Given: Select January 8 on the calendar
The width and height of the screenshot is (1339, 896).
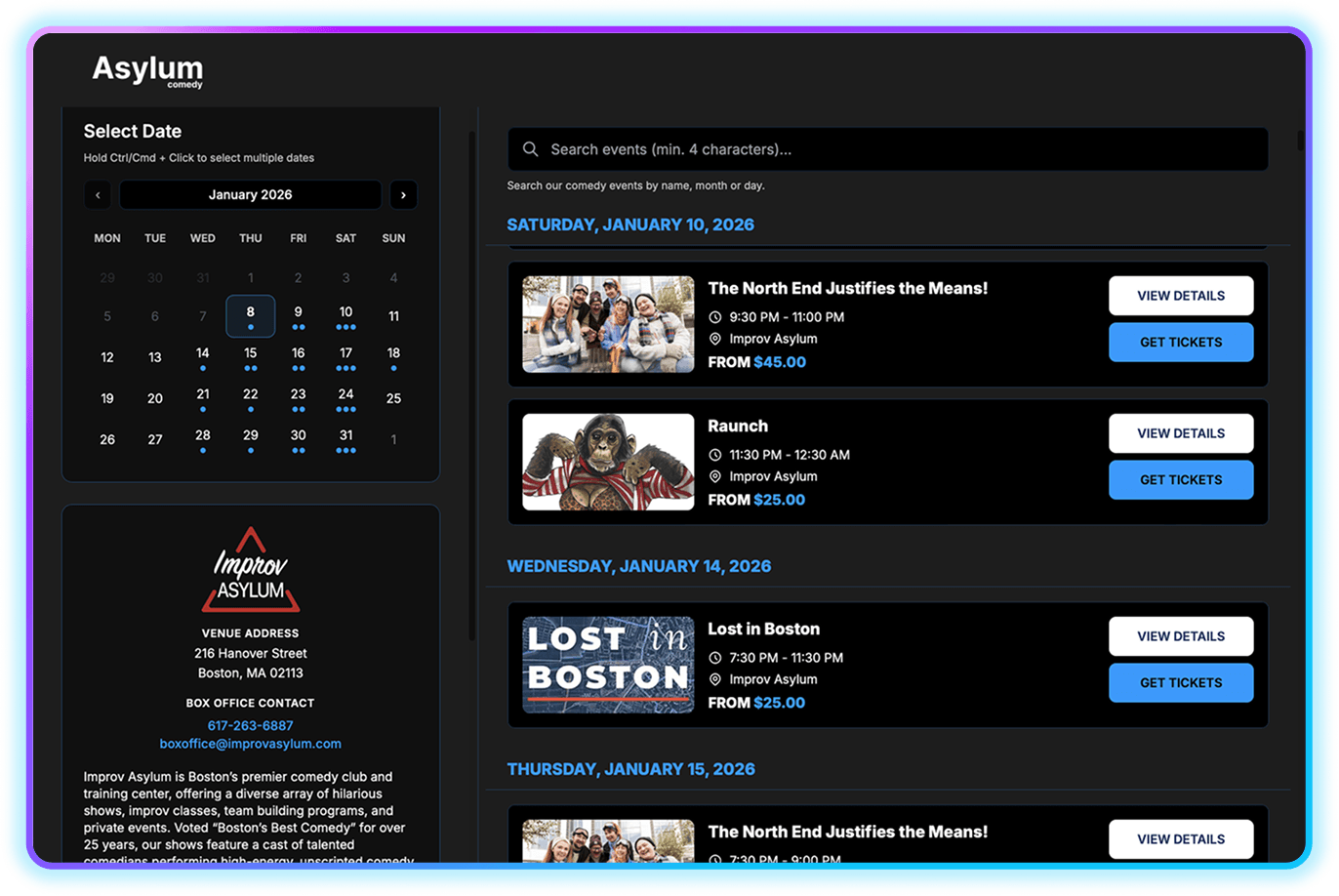Looking at the screenshot, I should [x=251, y=316].
